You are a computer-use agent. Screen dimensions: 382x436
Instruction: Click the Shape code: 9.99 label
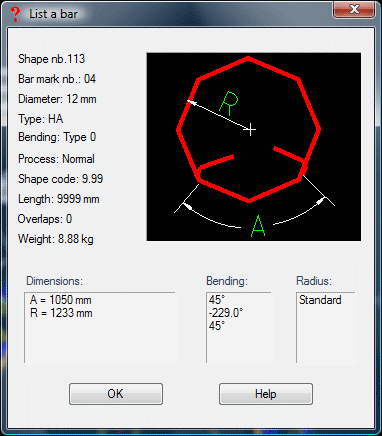pyautogui.click(x=60, y=179)
